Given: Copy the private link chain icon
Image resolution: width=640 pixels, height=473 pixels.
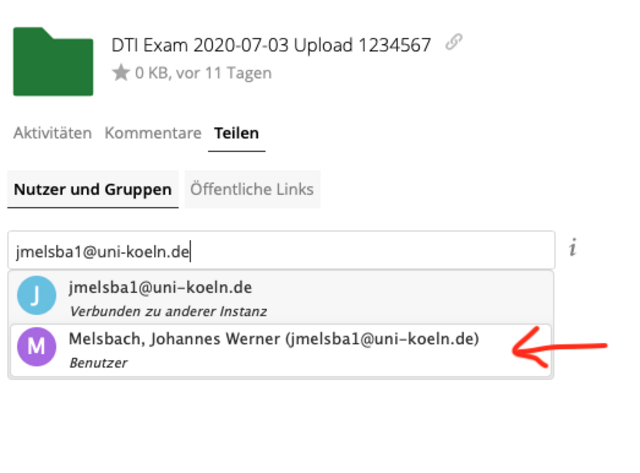Looking at the screenshot, I should [x=453, y=42].
